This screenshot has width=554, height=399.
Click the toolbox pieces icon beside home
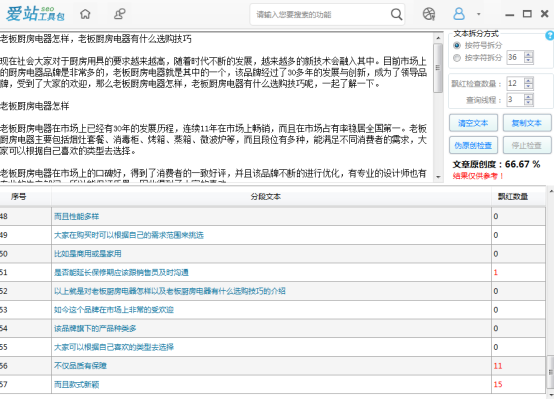point(119,14)
